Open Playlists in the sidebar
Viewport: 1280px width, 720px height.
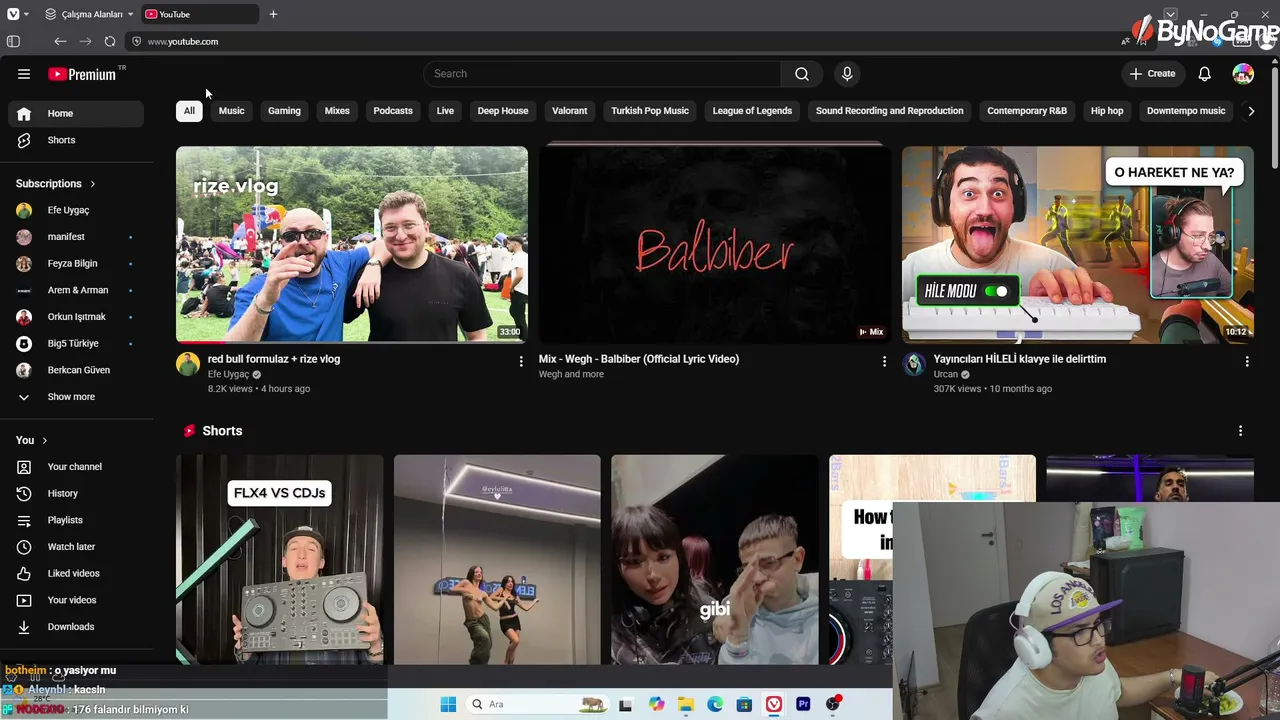(x=76, y=520)
